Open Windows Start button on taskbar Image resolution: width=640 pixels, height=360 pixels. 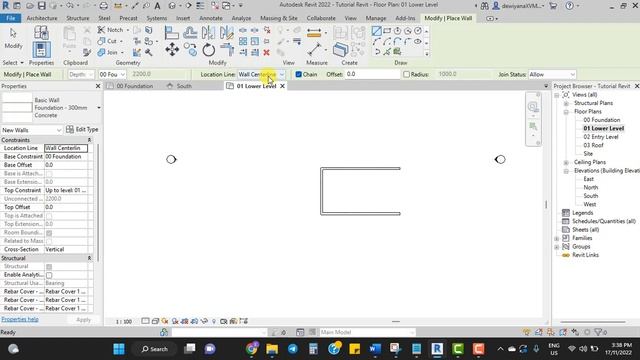click(x=119, y=349)
